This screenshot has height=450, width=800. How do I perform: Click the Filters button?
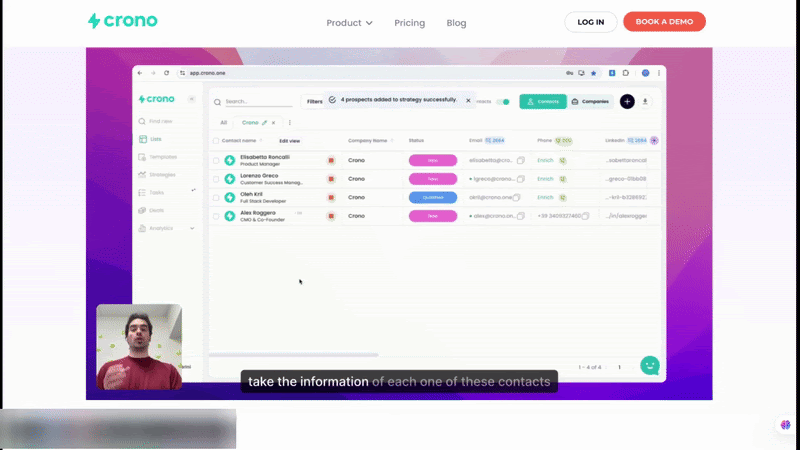coord(314,102)
